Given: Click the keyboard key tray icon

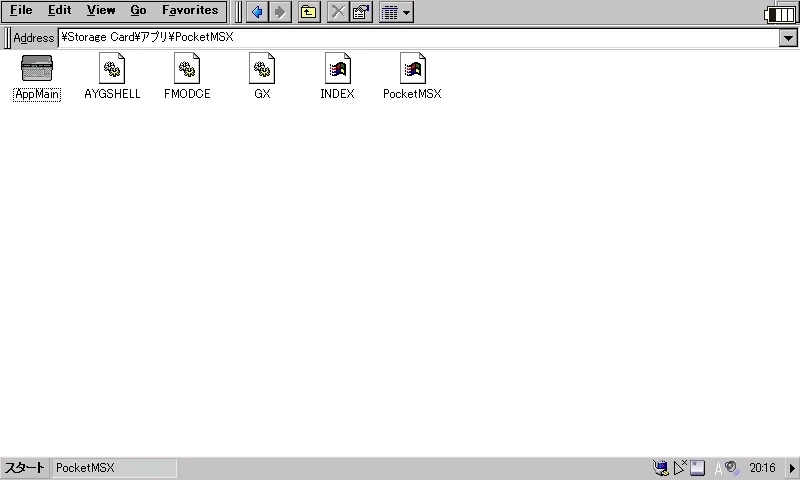Looking at the screenshot, I should (x=697, y=468).
